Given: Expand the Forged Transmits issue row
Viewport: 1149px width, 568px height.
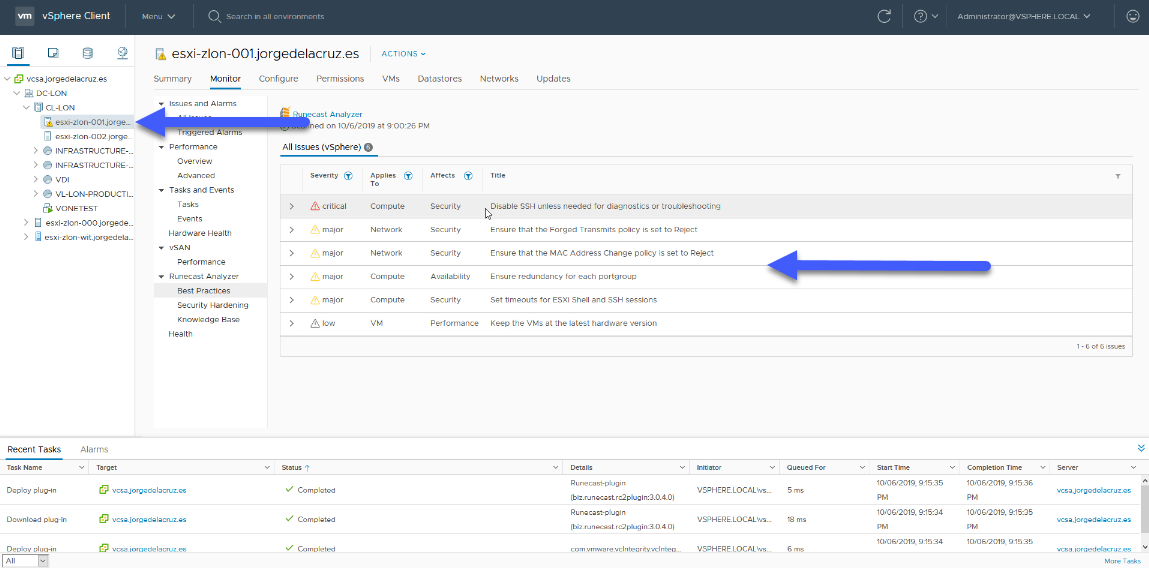Looking at the screenshot, I should pos(292,230).
